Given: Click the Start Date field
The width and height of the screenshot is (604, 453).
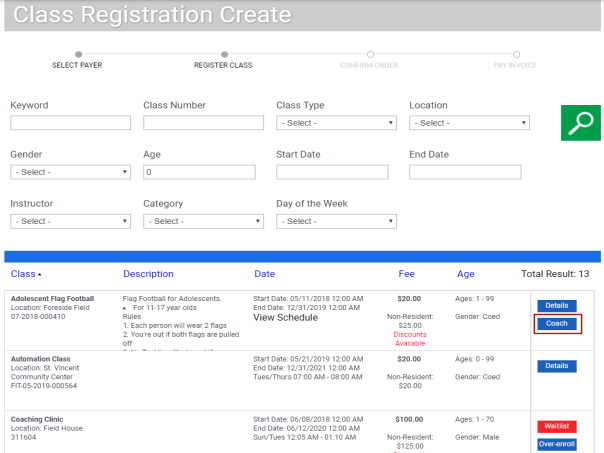Looking at the screenshot, I should tap(332, 172).
